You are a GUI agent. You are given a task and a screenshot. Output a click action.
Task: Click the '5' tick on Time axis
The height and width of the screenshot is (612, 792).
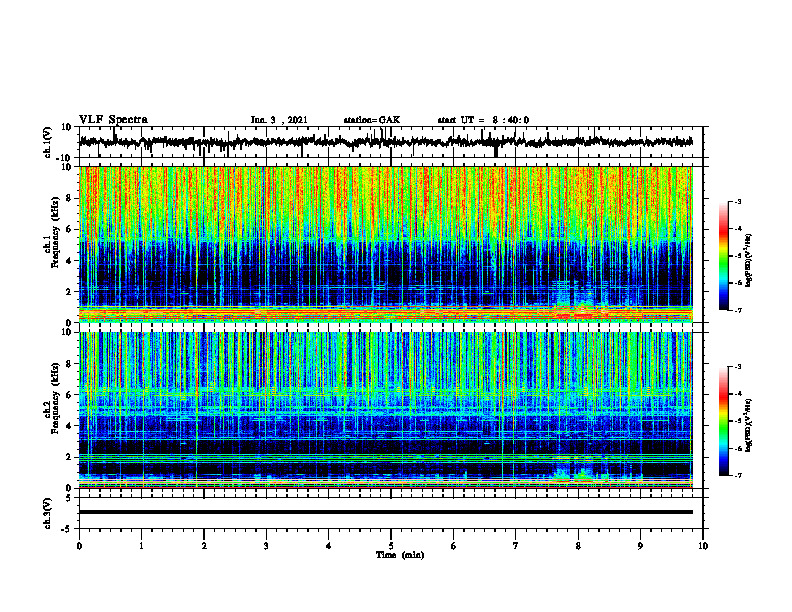pyautogui.click(x=391, y=546)
